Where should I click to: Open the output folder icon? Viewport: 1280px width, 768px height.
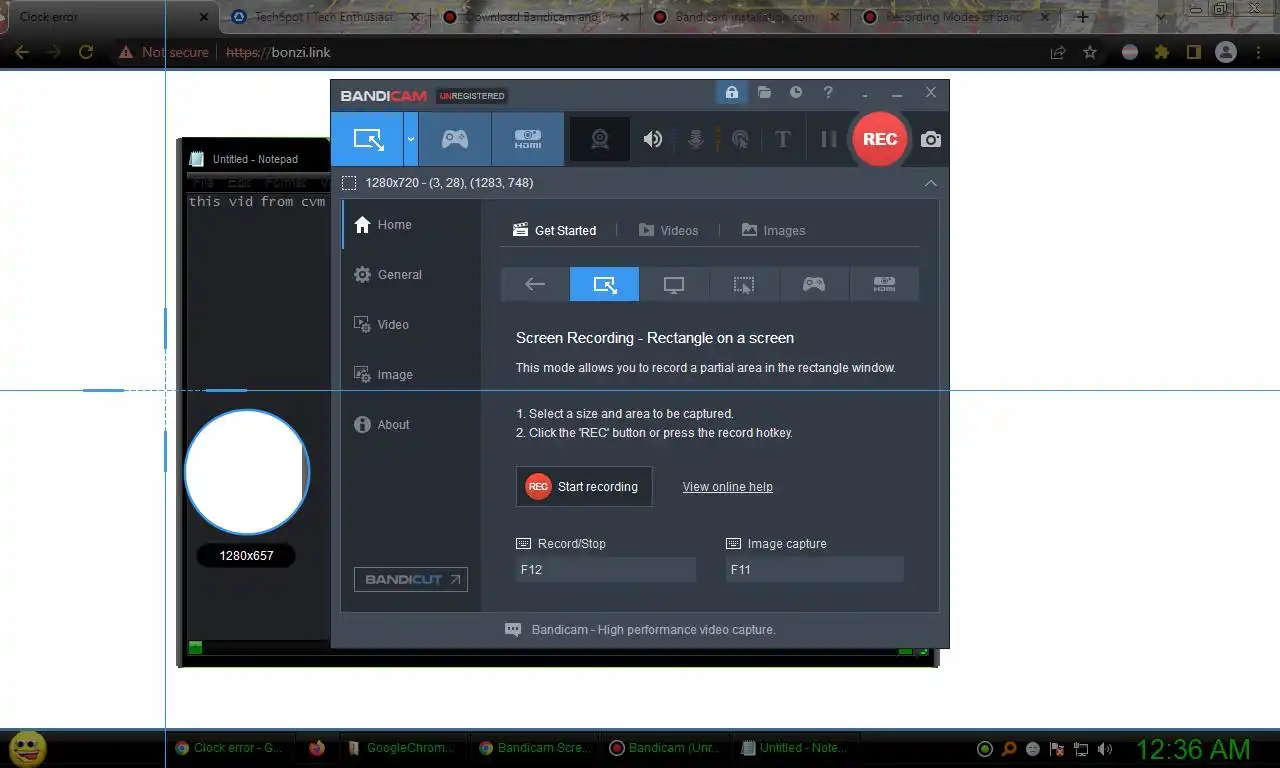pyautogui.click(x=764, y=92)
